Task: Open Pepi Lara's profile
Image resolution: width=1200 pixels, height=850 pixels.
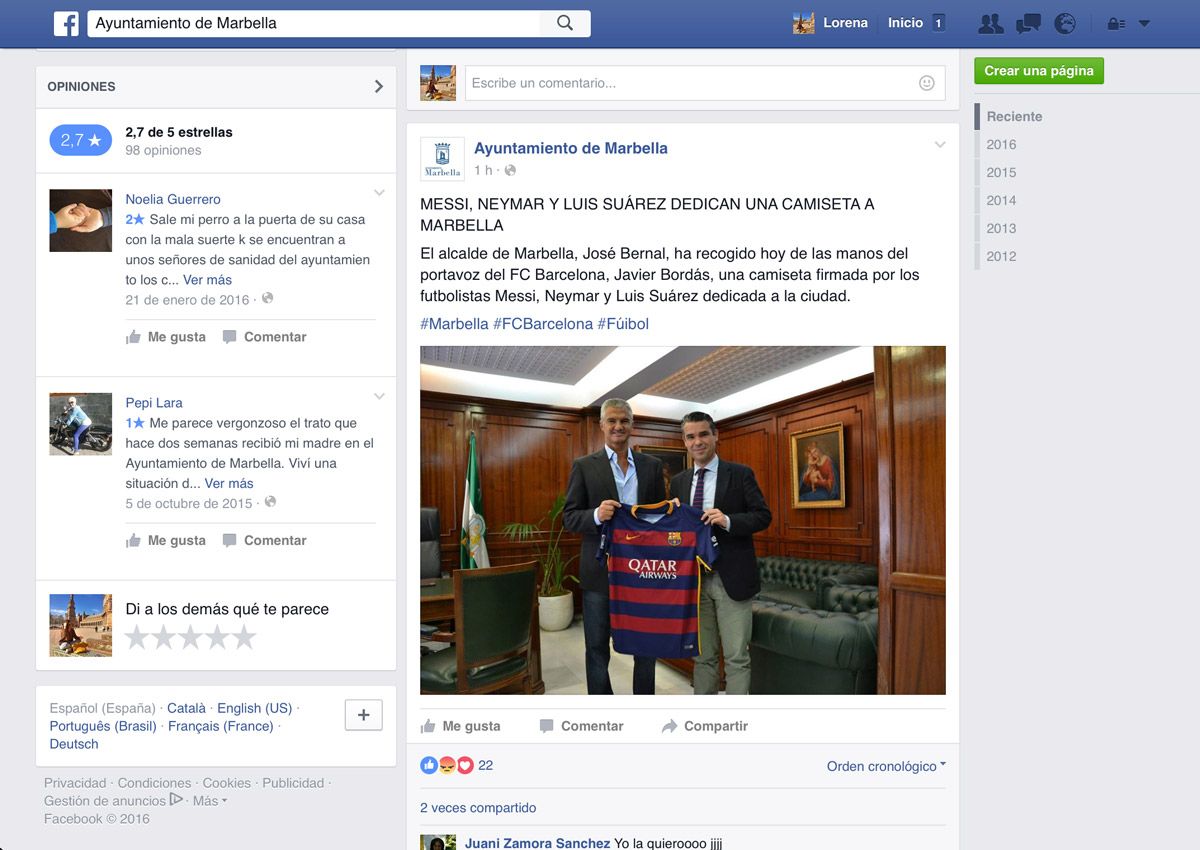Action: coord(154,403)
